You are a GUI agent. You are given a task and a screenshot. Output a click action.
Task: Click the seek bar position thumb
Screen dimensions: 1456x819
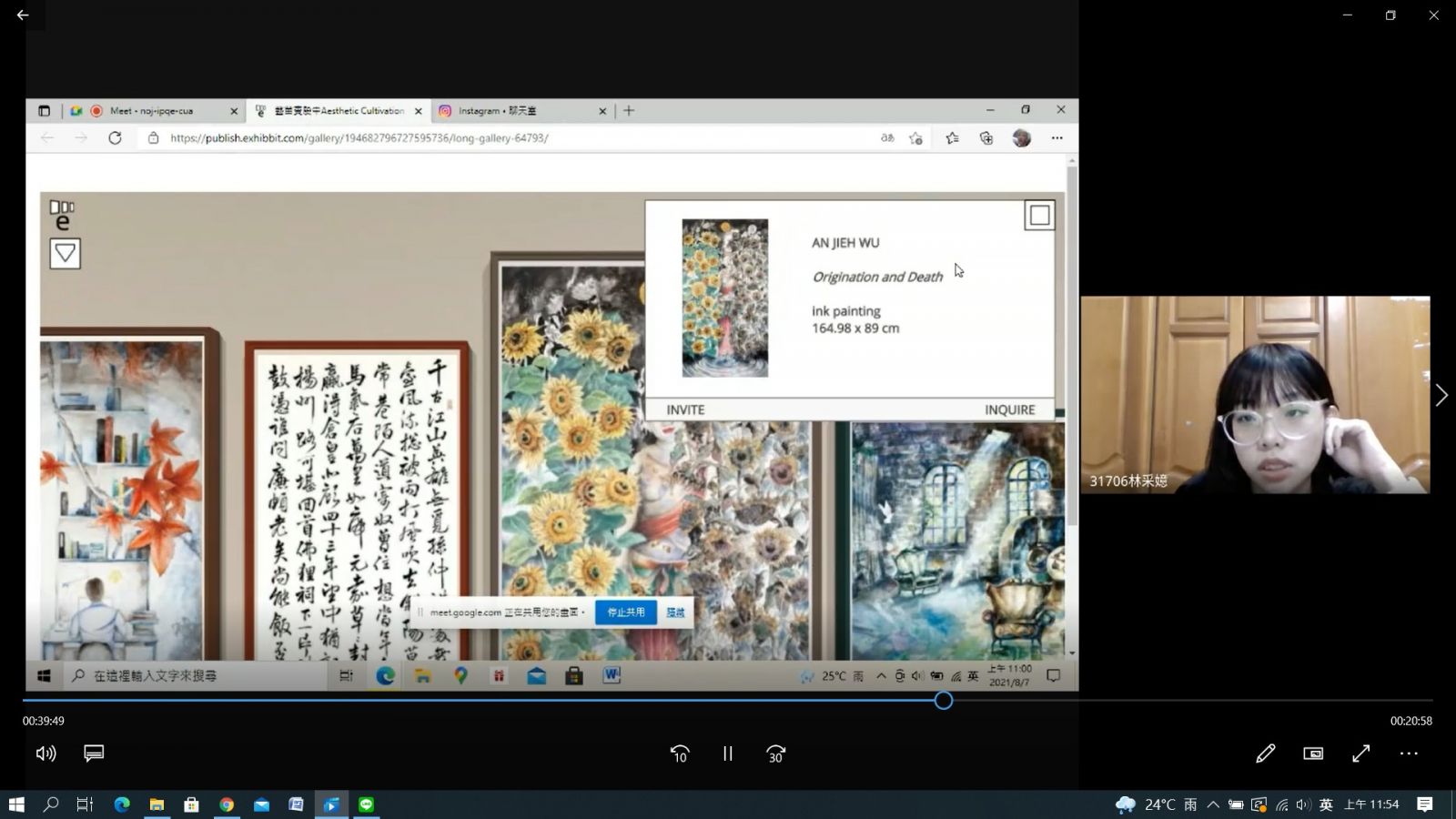click(x=944, y=700)
